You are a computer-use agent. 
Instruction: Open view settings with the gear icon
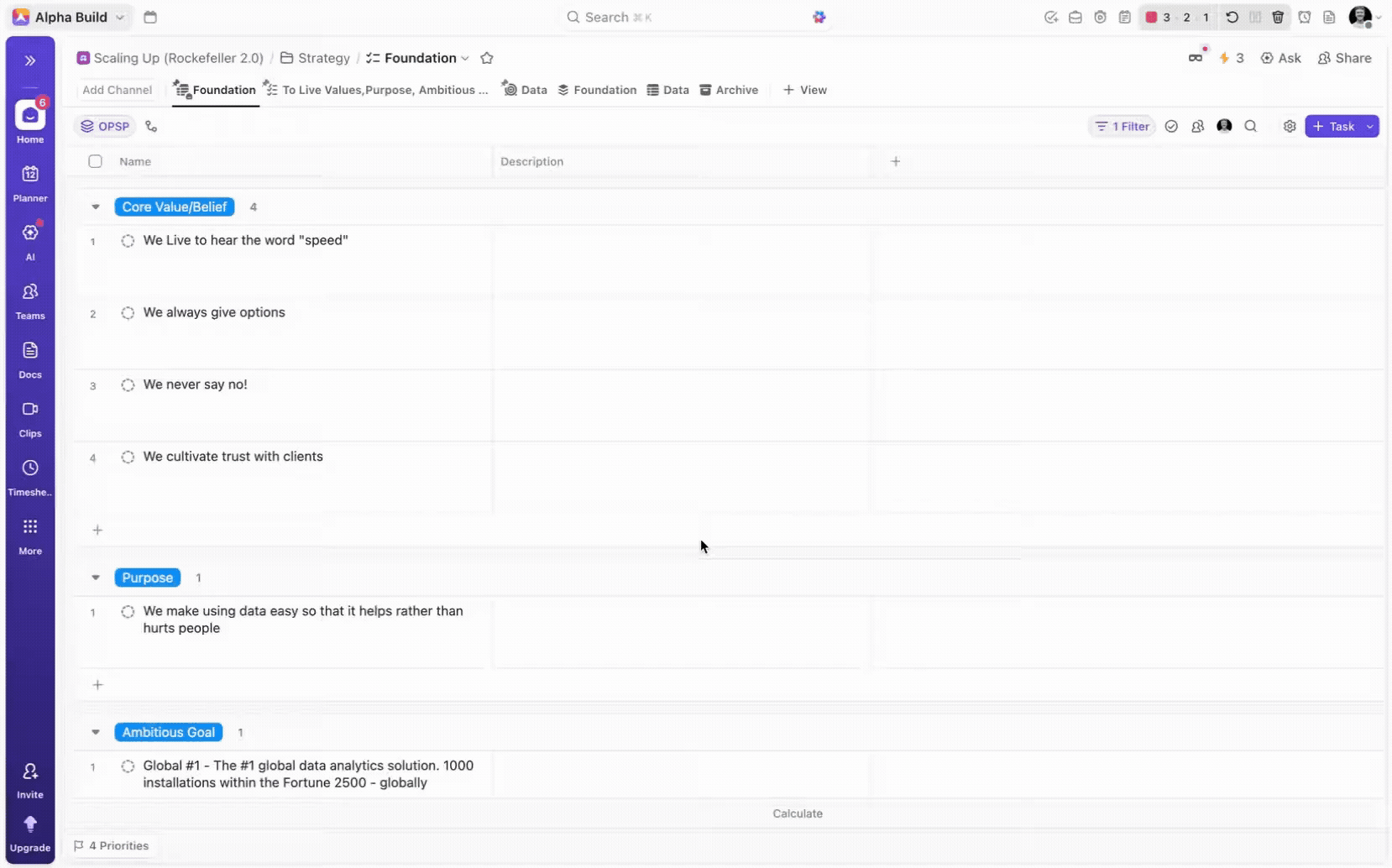coord(1290,126)
